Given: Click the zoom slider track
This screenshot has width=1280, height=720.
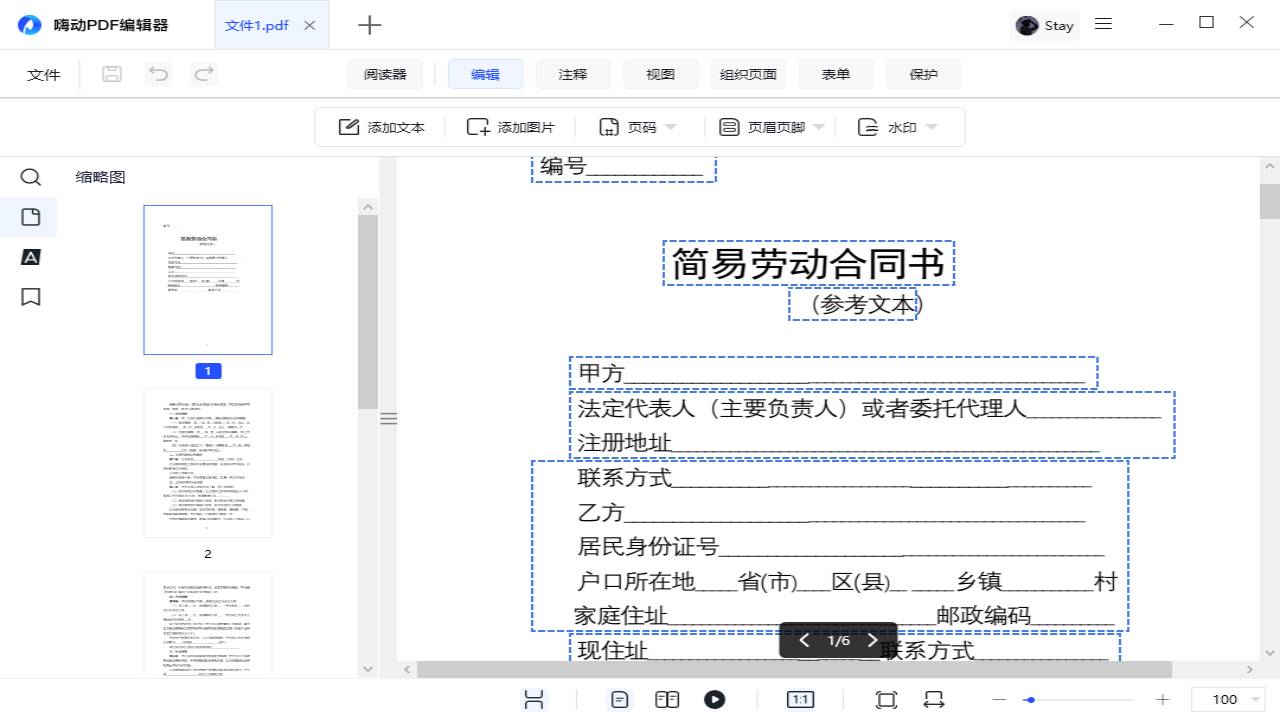Looking at the screenshot, I should coord(1080,700).
